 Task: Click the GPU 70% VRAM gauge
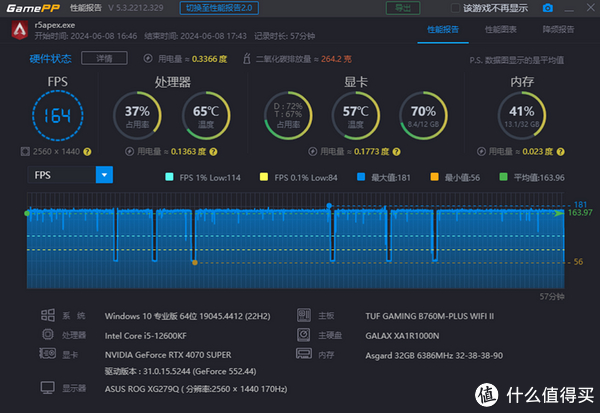[423, 116]
